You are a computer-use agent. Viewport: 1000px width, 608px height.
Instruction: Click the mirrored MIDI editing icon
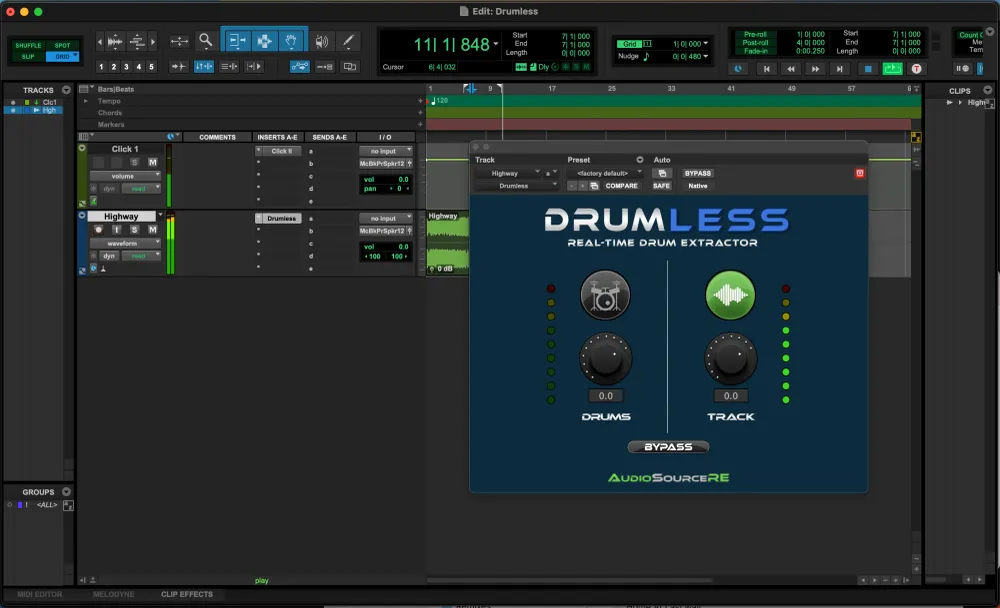tap(325, 66)
